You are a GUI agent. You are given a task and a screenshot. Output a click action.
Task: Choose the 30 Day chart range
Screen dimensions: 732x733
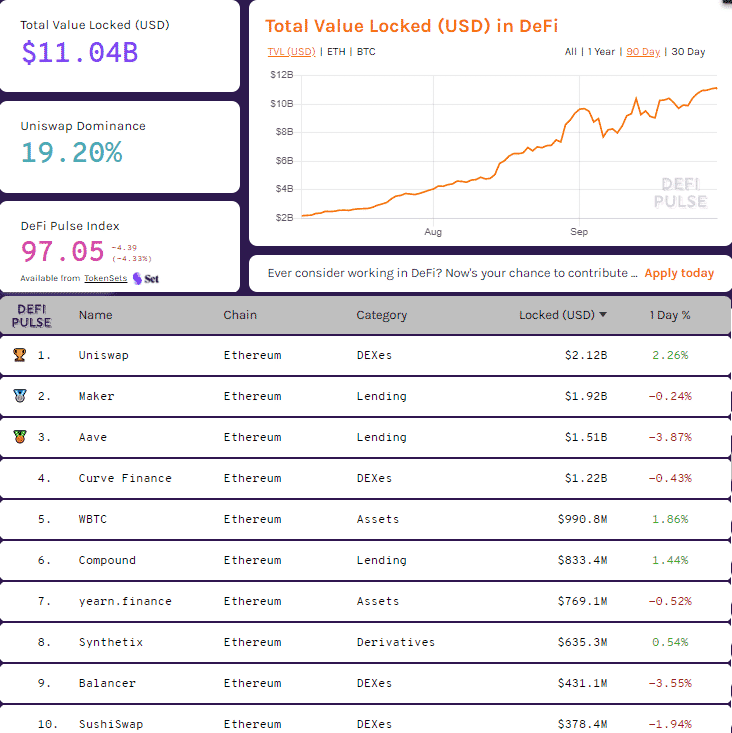click(x=688, y=52)
